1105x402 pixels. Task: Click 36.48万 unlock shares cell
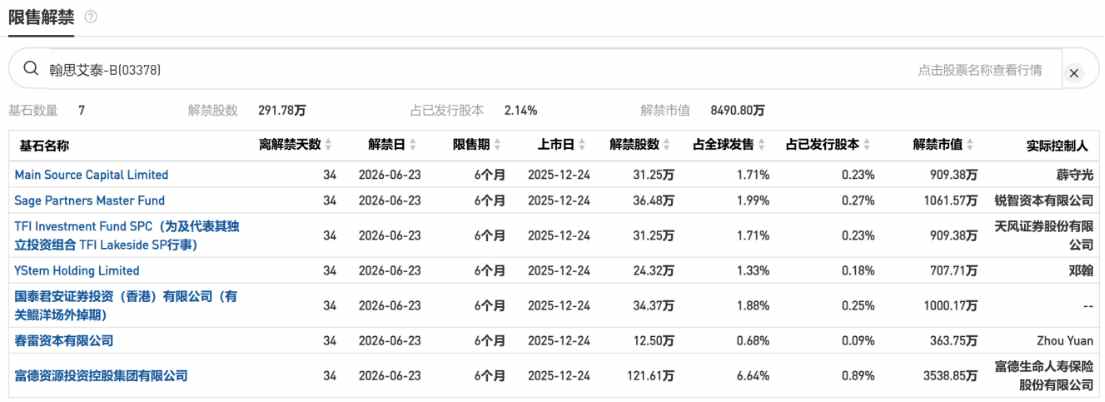(x=653, y=200)
